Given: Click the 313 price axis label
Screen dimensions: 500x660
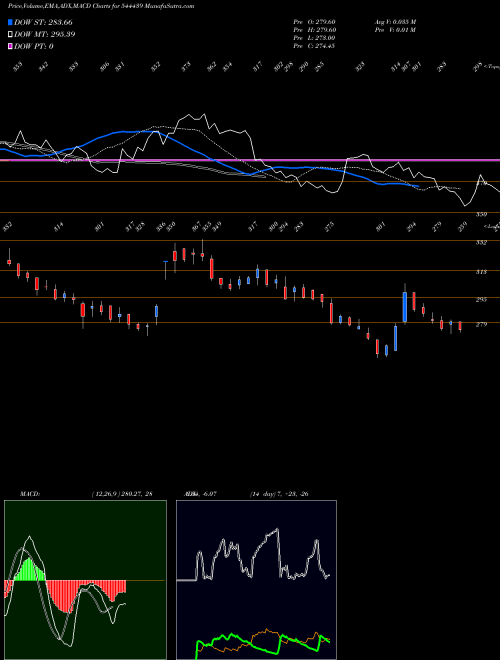Looking at the screenshot, I should [x=481, y=272].
